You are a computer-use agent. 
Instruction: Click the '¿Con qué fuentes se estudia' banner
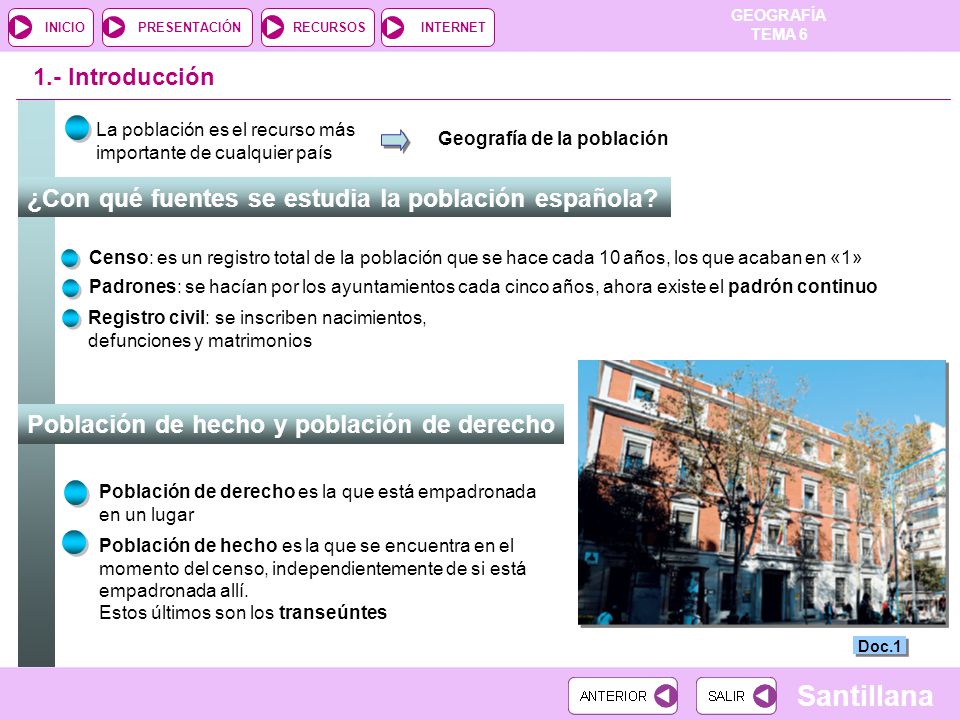[344, 198]
